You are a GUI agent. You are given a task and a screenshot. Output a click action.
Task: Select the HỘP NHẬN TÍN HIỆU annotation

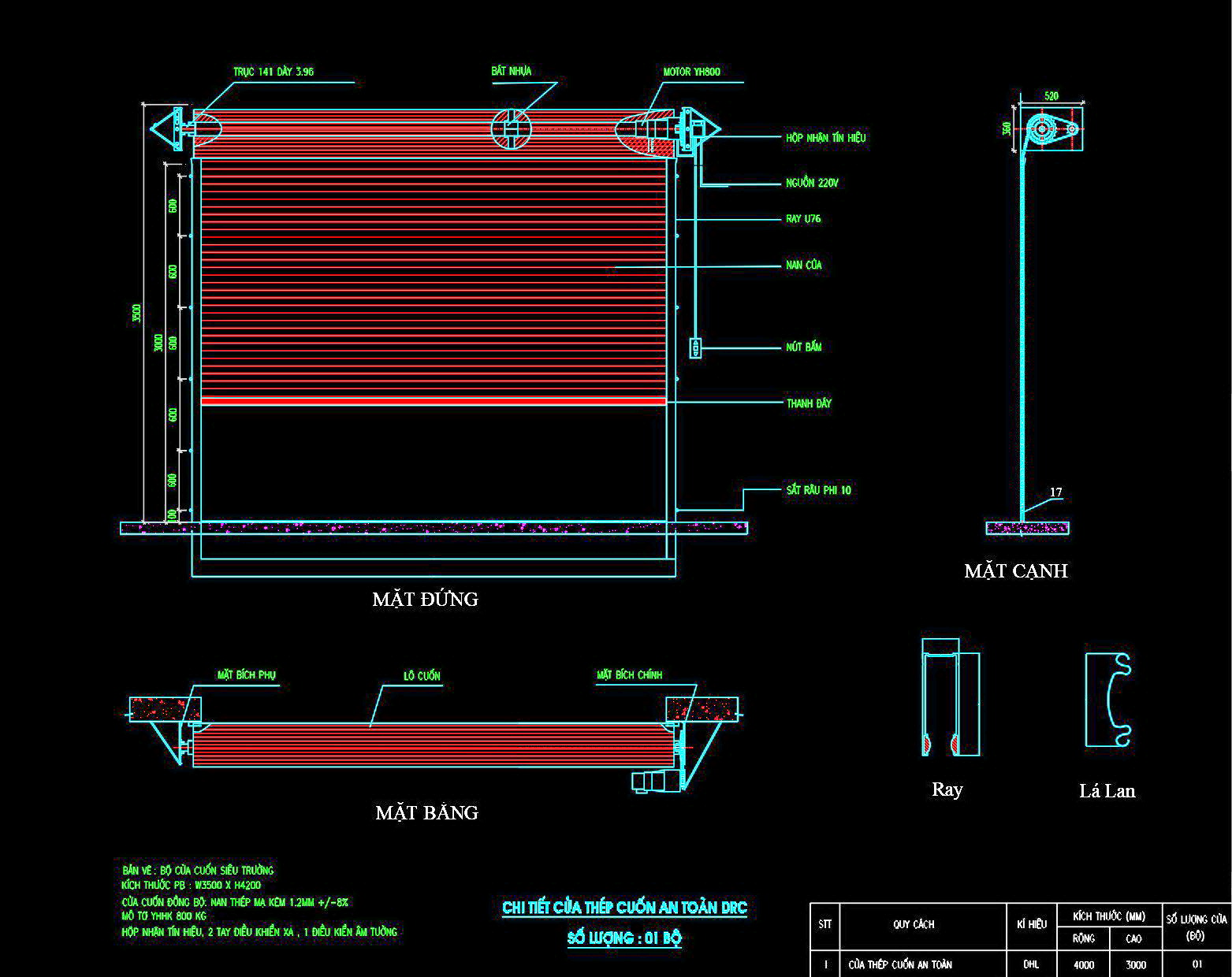pyautogui.click(x=825, y=138)
